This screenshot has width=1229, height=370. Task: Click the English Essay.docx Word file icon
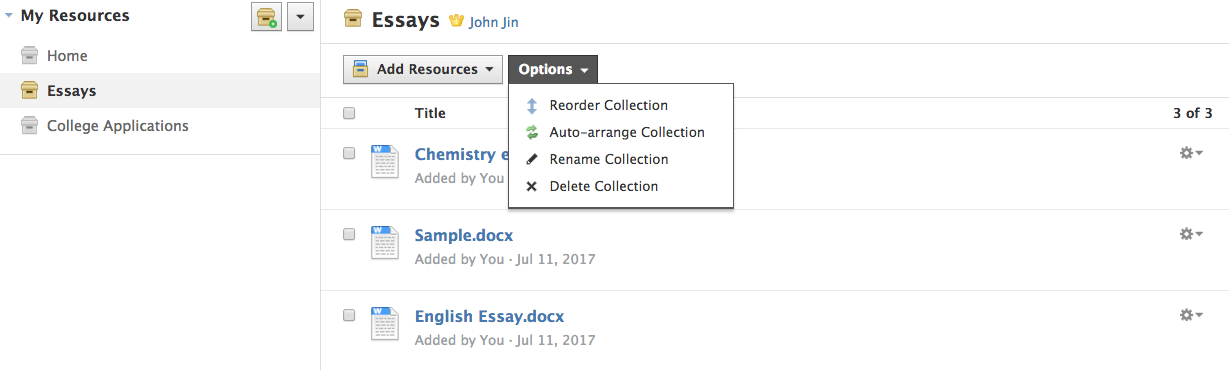(384, 324)
